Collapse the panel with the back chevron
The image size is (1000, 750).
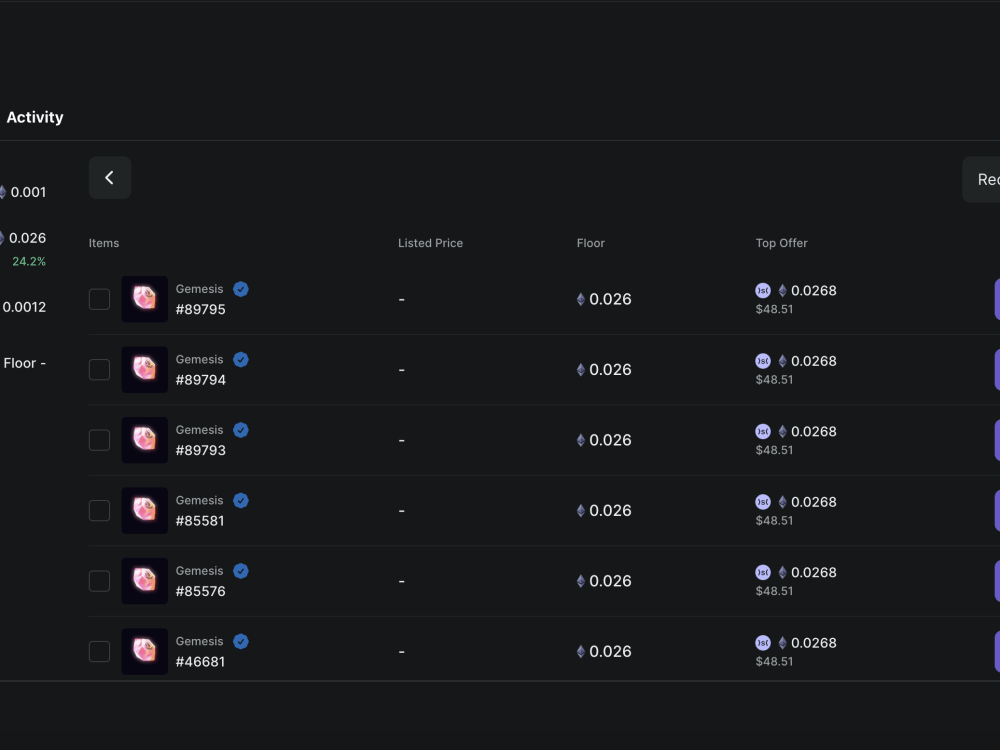point(109,177)
